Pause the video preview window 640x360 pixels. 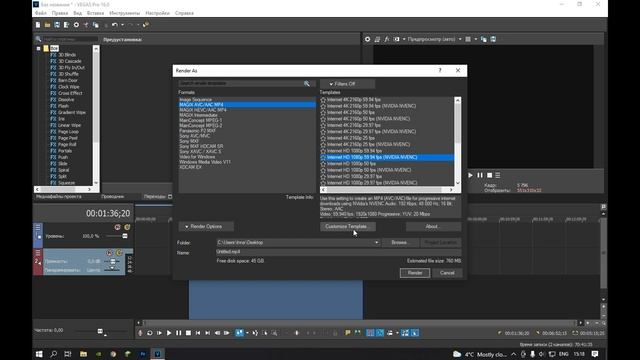click(x=480, y=175)
